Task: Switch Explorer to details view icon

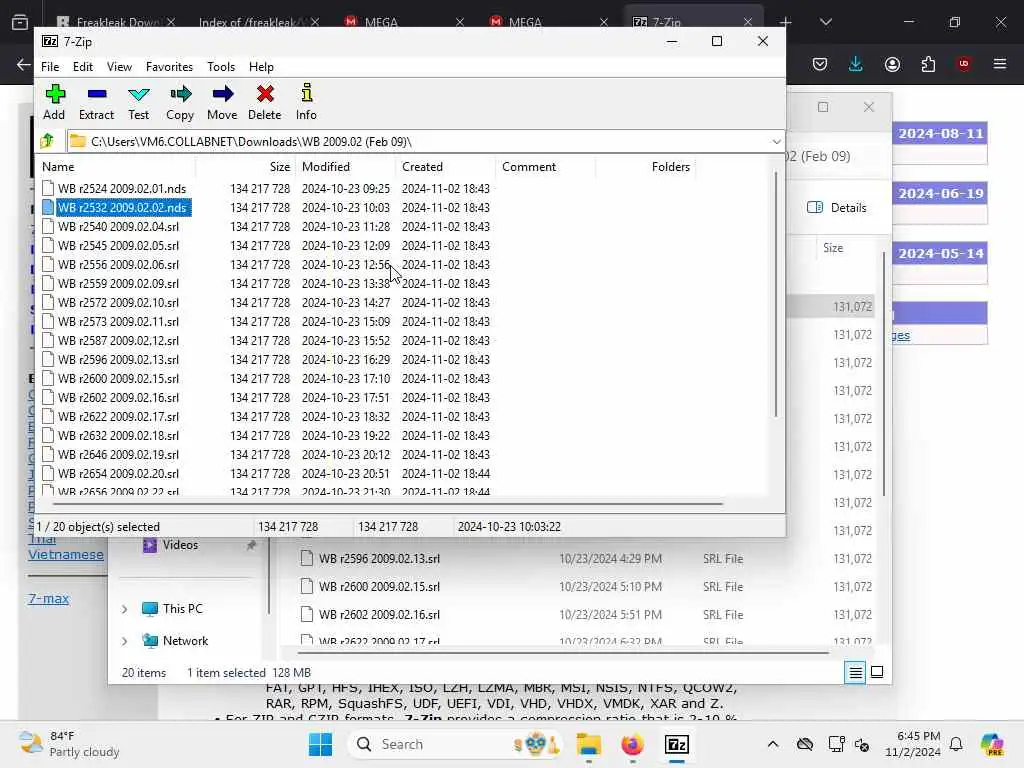Action: click(x=855, y=672)
